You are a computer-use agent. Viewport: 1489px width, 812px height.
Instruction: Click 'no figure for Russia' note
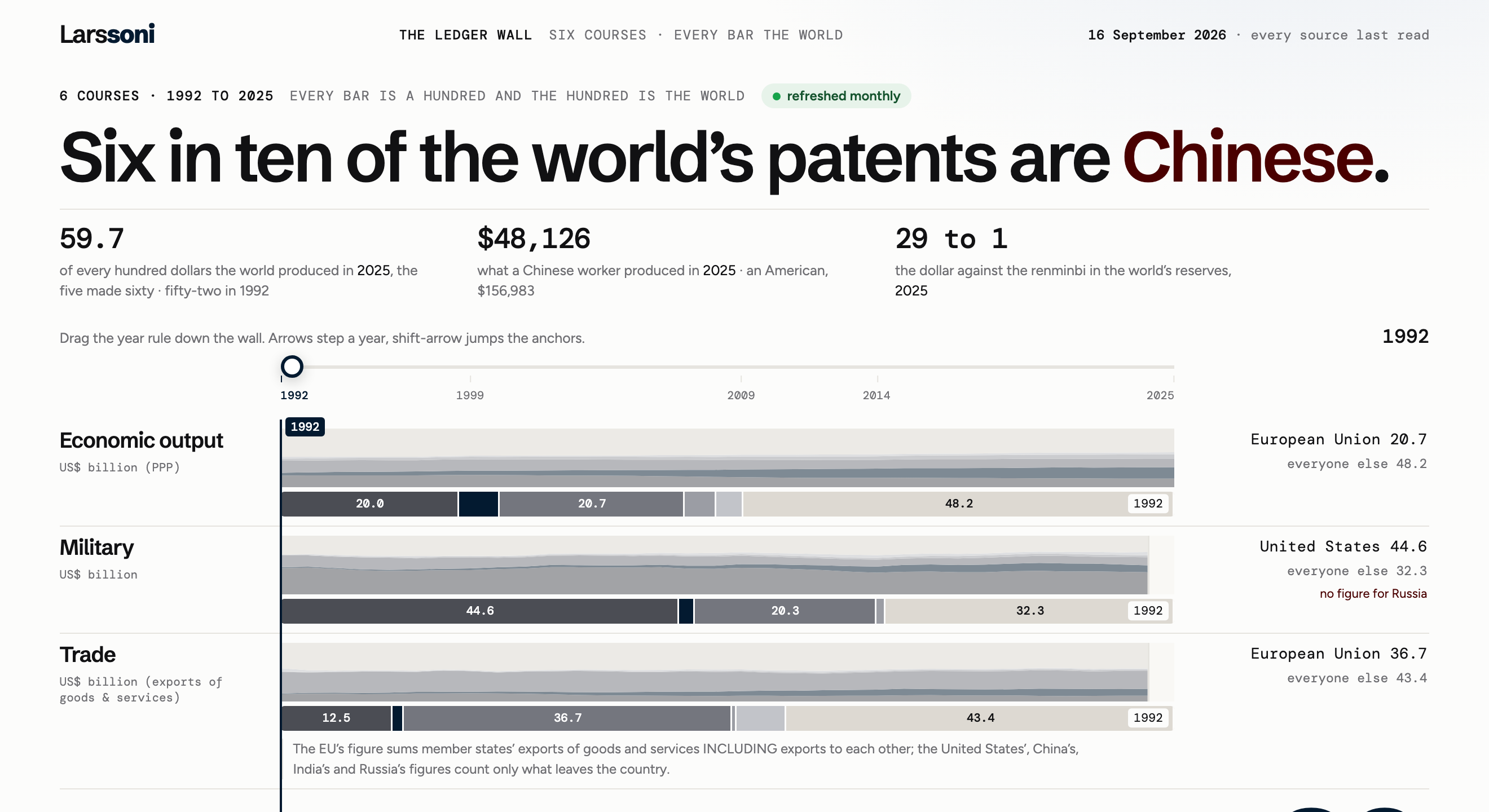coord(1373,594)
